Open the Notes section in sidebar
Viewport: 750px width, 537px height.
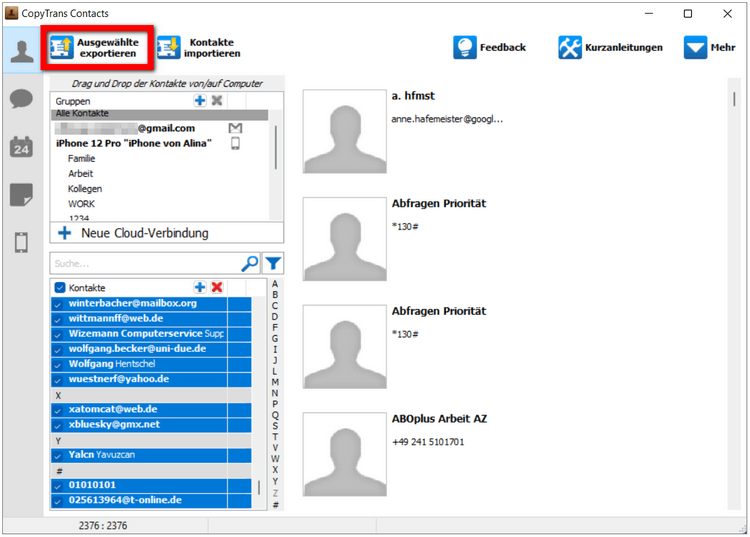[21, 194]
